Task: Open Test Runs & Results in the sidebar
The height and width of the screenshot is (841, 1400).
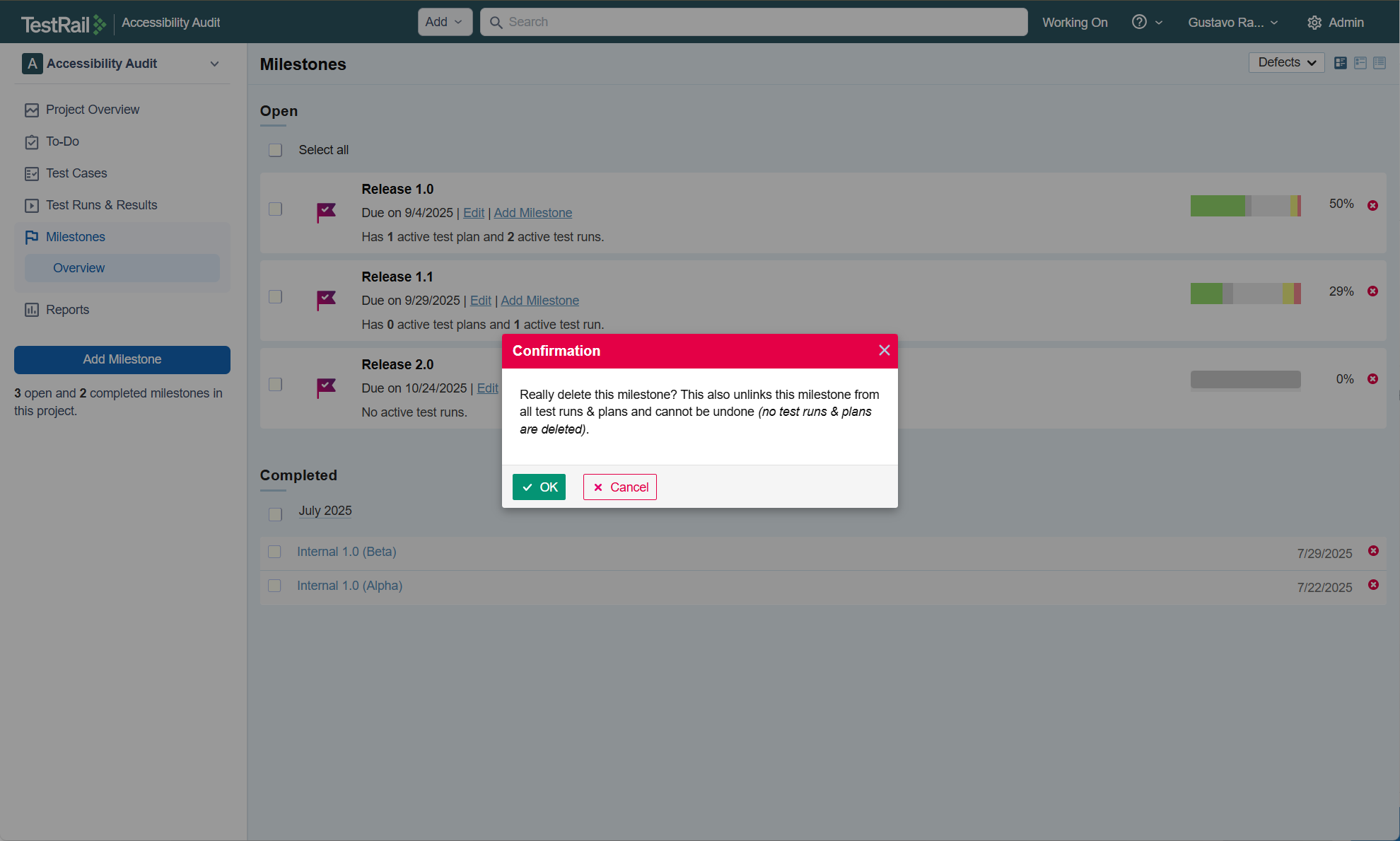Action: (x=101, y=205)
